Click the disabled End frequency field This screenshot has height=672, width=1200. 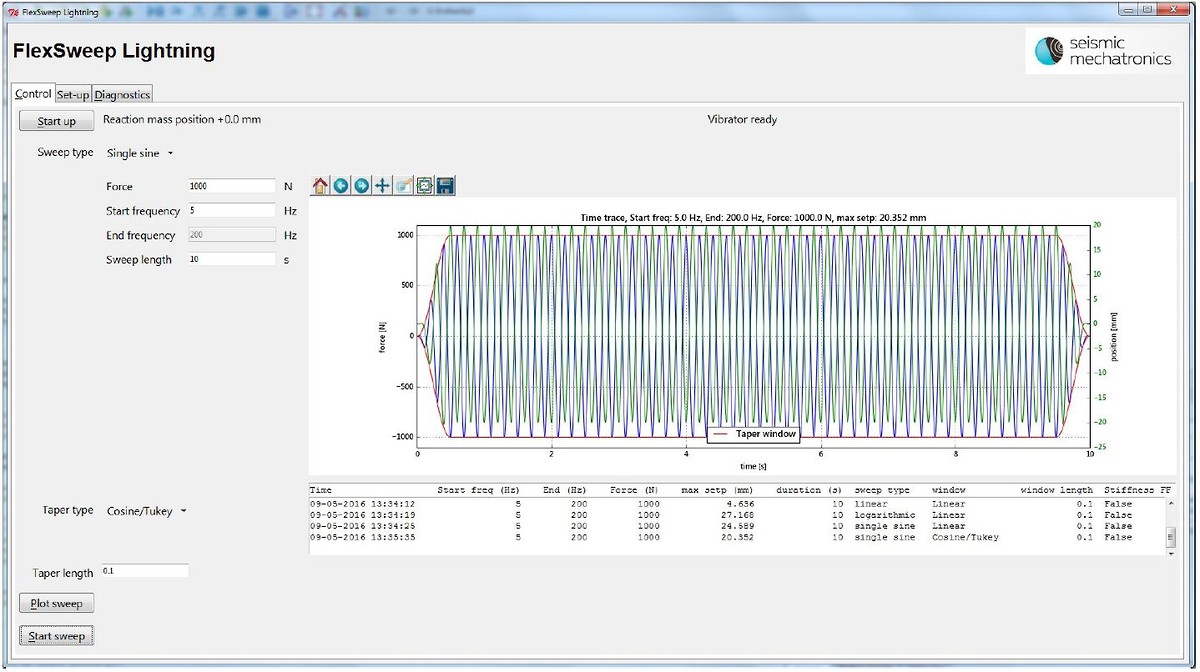click(x=231, y=235)
